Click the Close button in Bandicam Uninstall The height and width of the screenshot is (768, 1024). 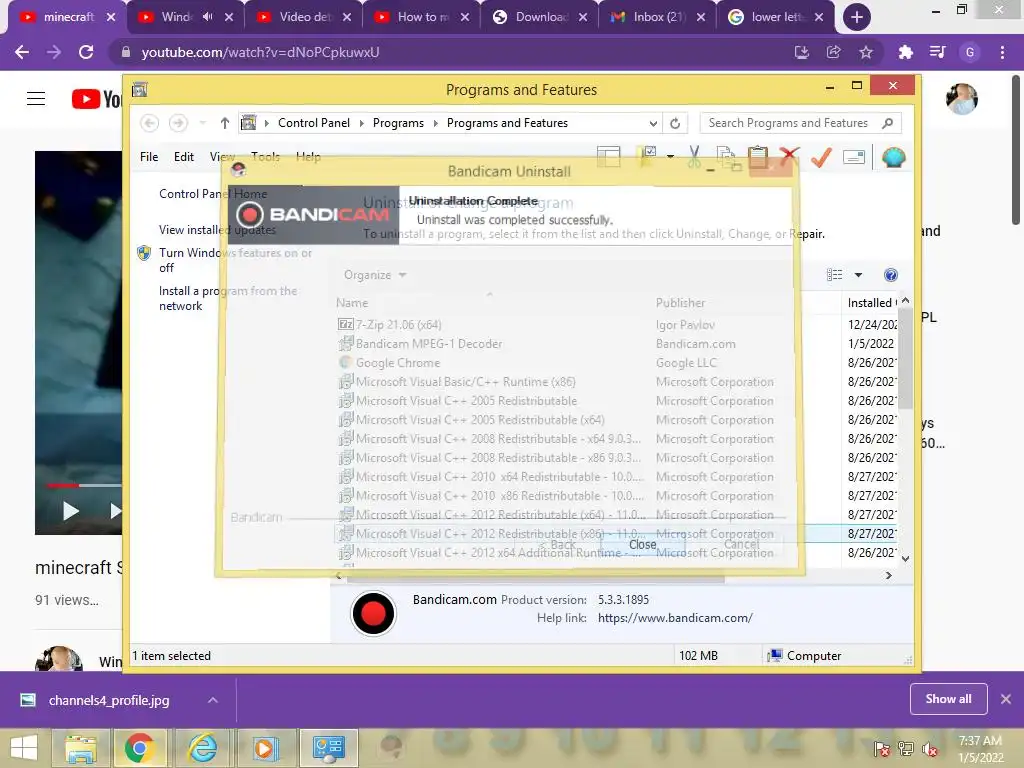coord(643,544)
